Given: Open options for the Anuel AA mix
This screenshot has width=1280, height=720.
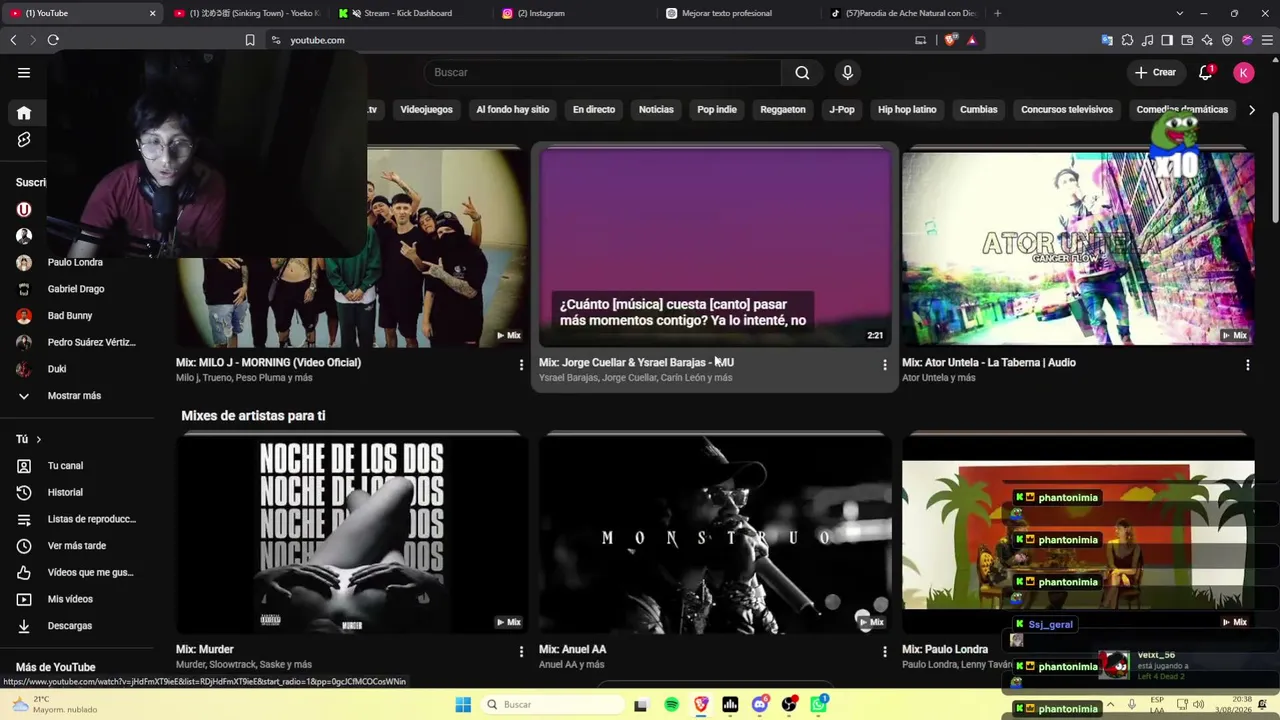Looking at the screenshot, I should [x=884, y=652].
